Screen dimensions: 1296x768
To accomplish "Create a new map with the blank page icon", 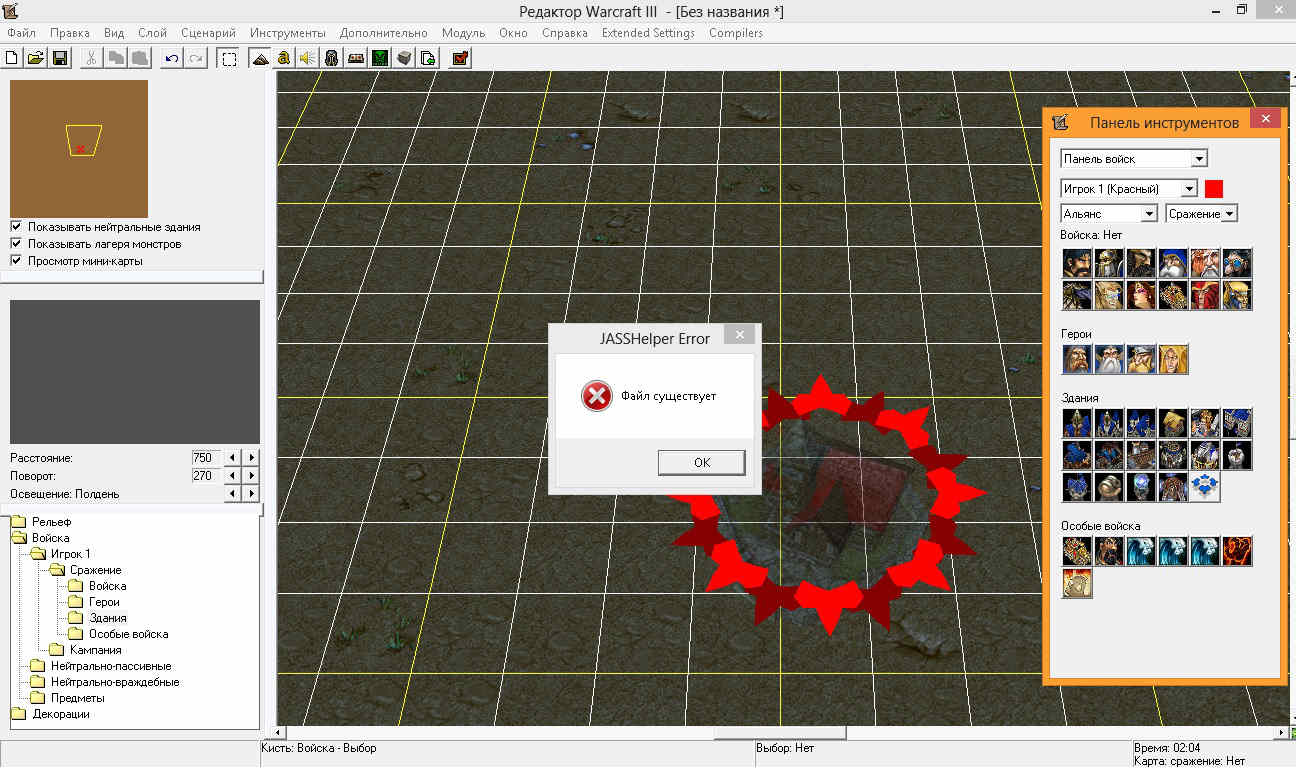I will click(12, 58).
